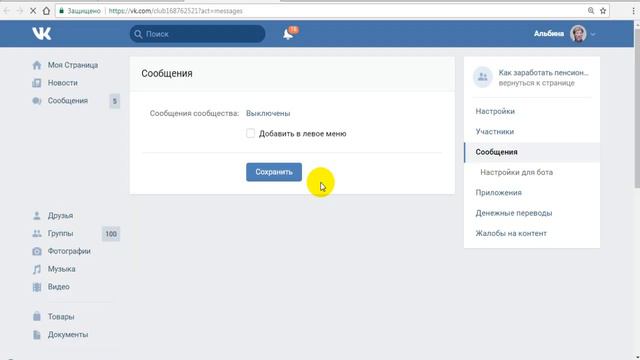This screenshot has height=360, width=640.
Task: Click the VK logo in the header
Action: tap(42, 33)
